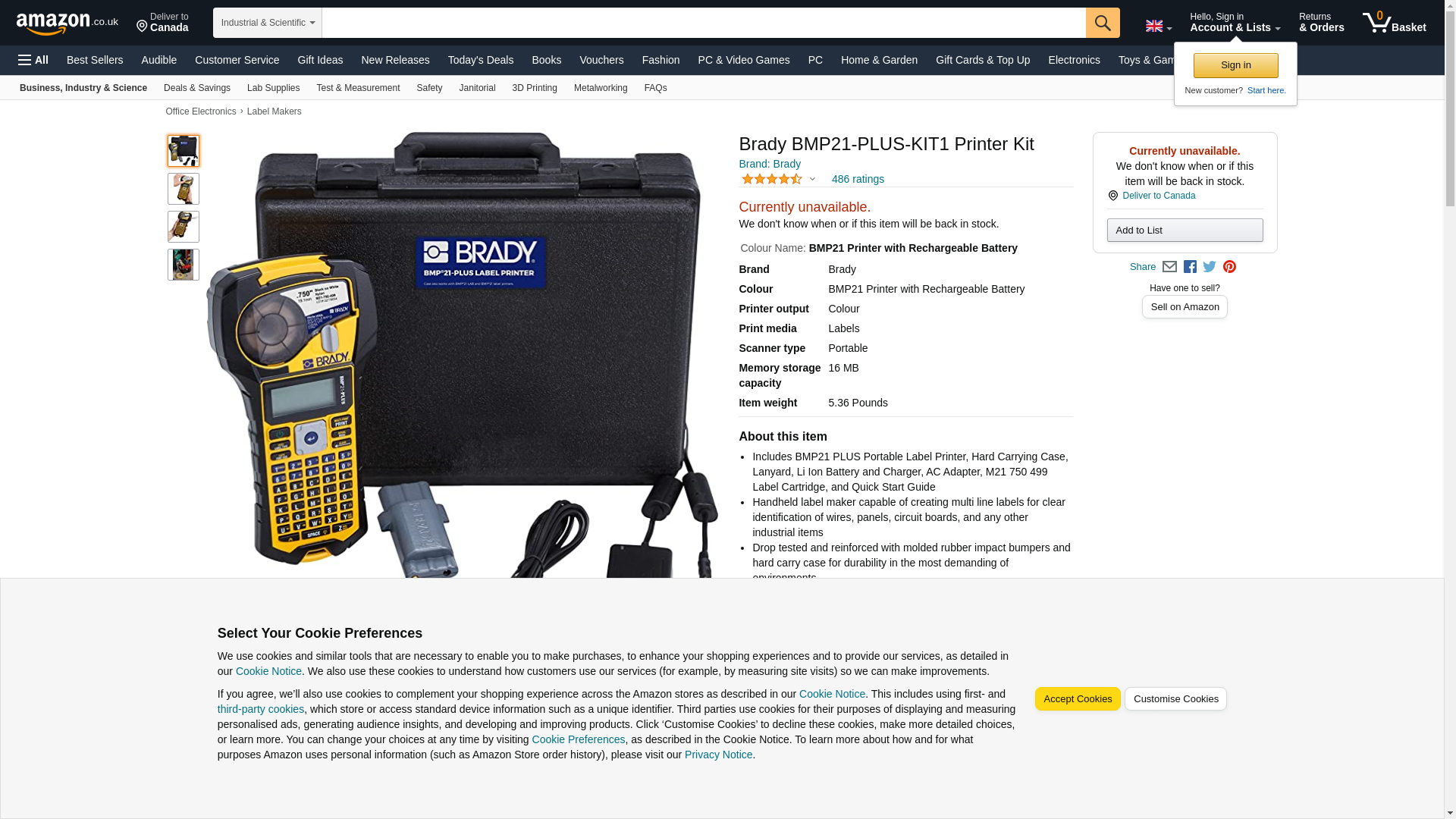1456x819 pixels.
Task: Share product via email icon
Action: pos(1169,267)
